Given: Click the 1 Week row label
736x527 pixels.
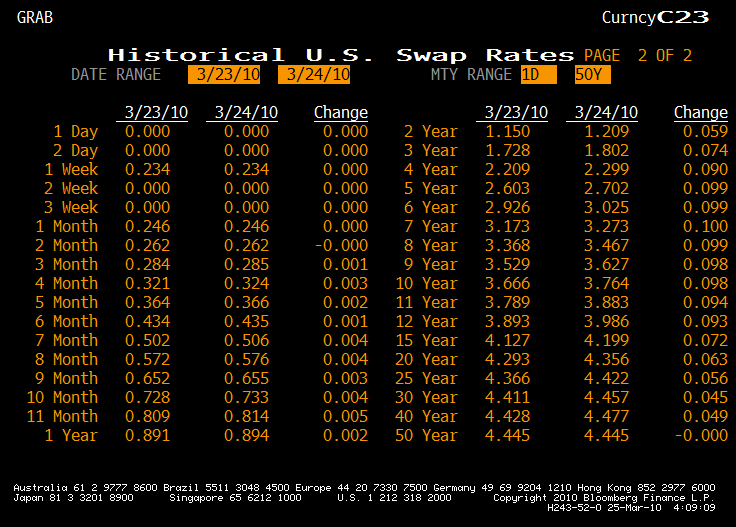Looking at the screenshot, I should tap(71, 169).
